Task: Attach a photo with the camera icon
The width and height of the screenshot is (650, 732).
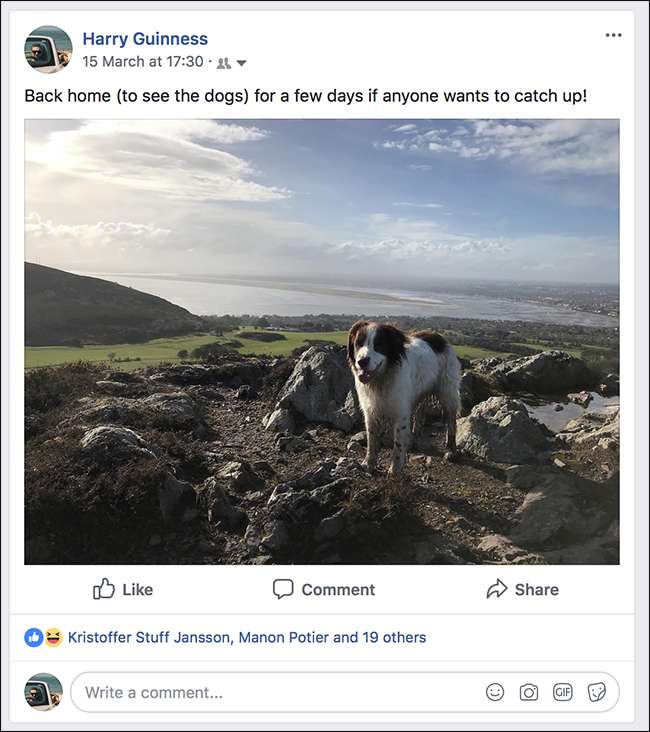Action: click(x=528, y=692)
